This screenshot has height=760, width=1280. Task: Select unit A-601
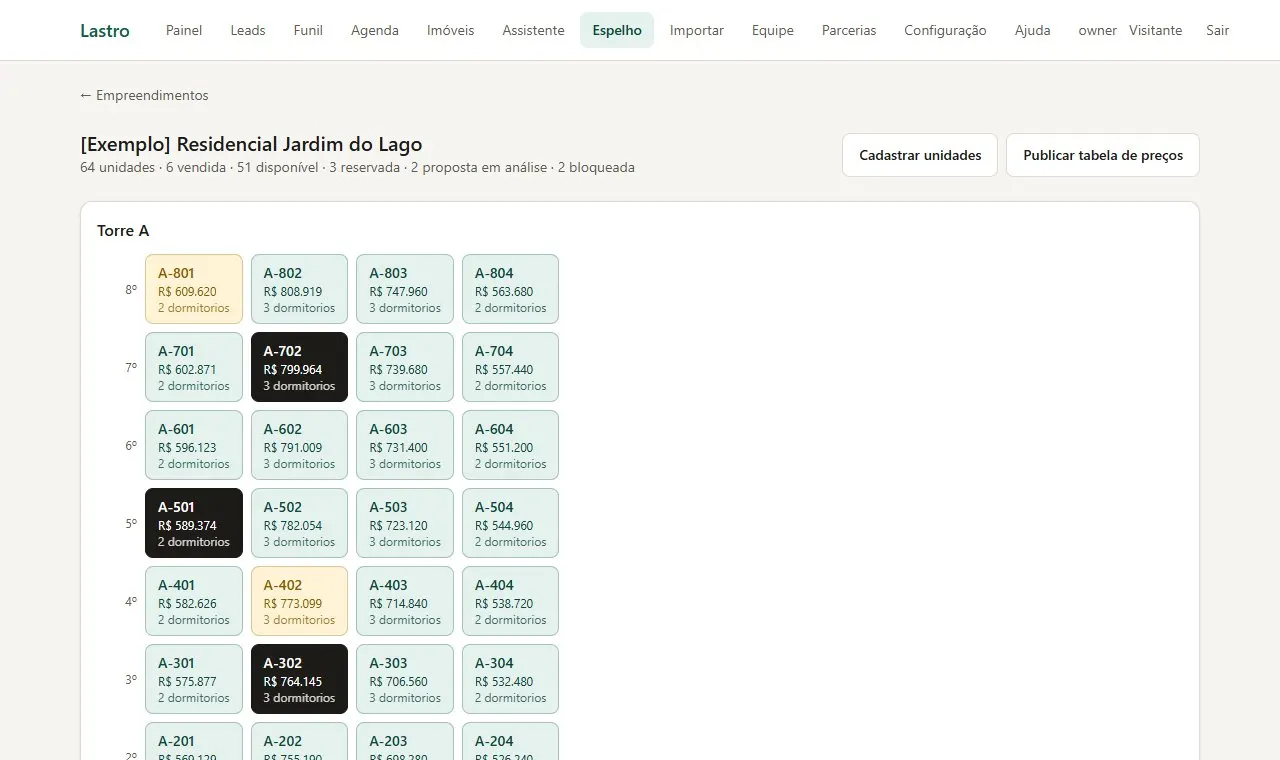pos(194,445)
